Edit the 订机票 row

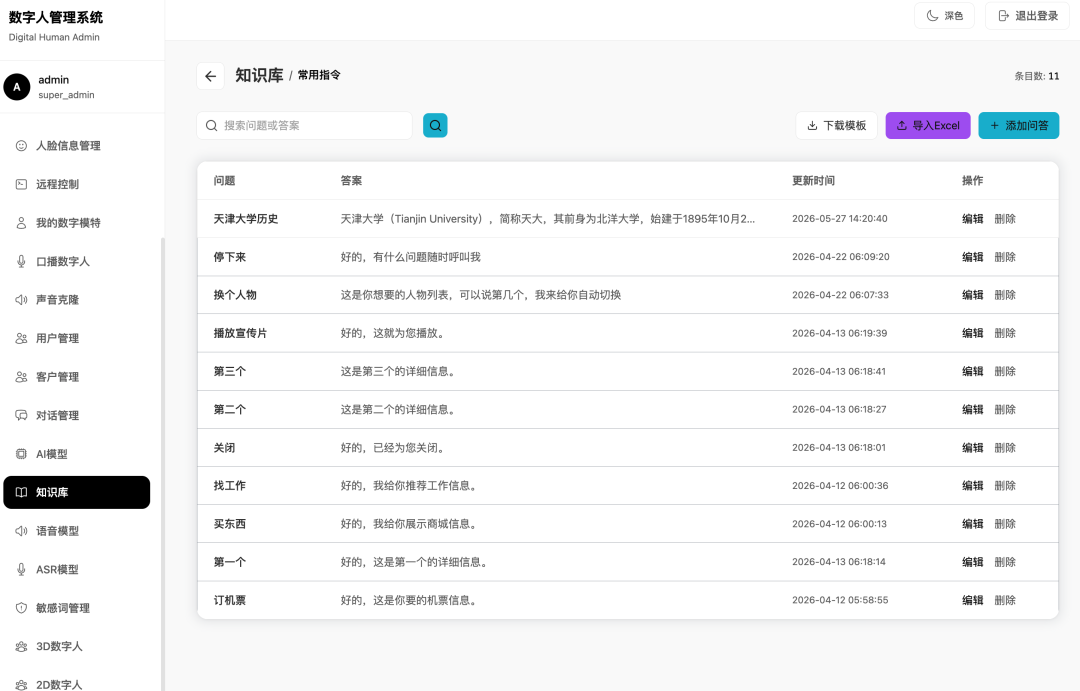(x=973, y=600)
